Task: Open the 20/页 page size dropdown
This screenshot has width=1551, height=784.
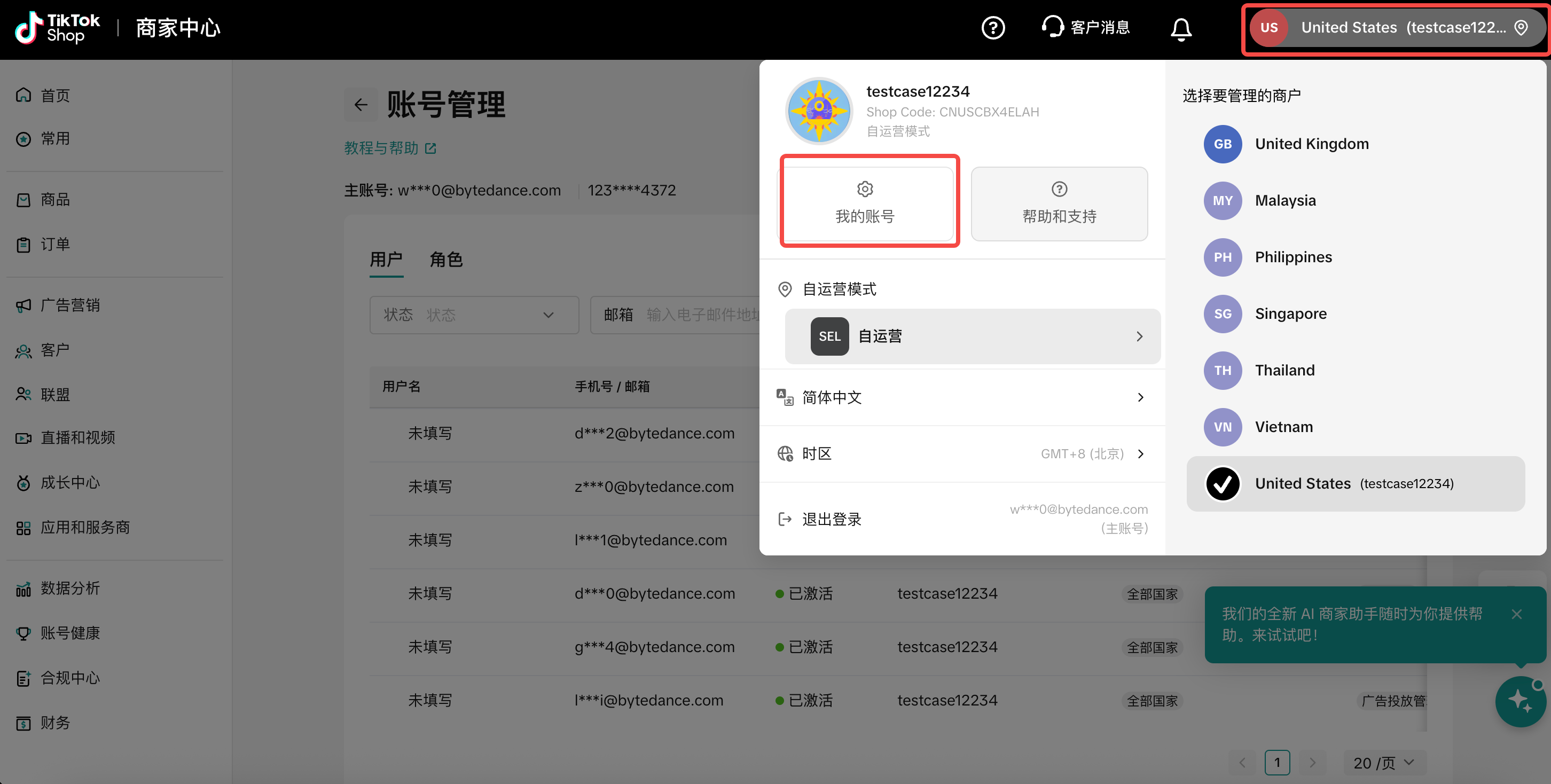Action: [1383, 762]
